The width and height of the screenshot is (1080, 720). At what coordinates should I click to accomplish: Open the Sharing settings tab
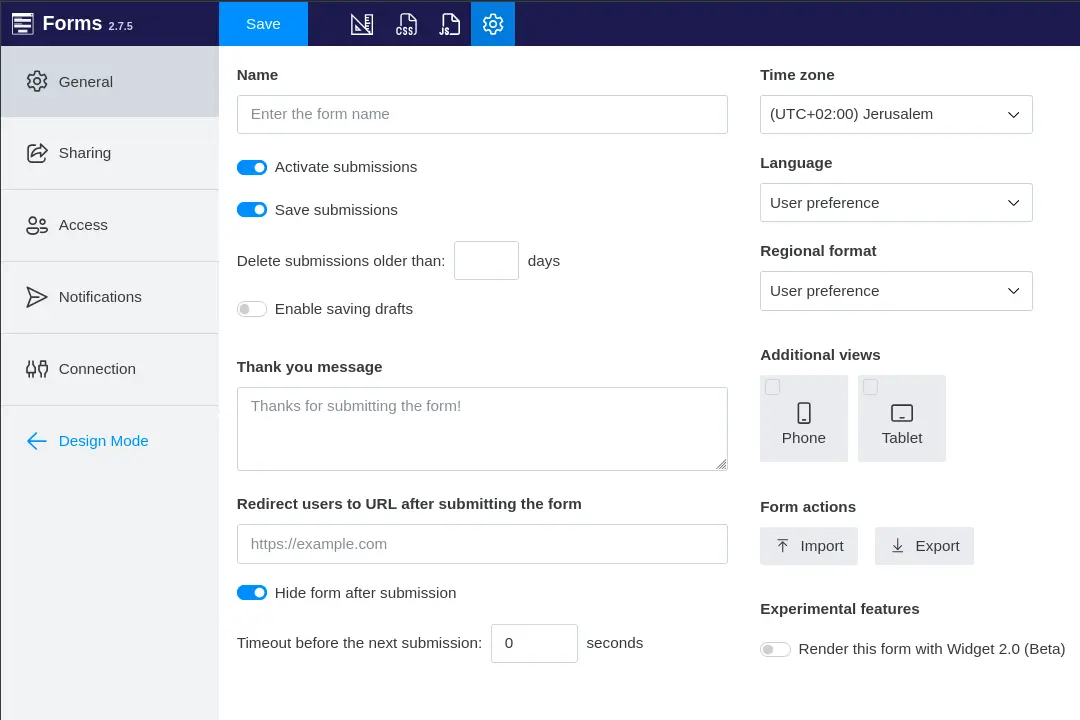point(110,153)
